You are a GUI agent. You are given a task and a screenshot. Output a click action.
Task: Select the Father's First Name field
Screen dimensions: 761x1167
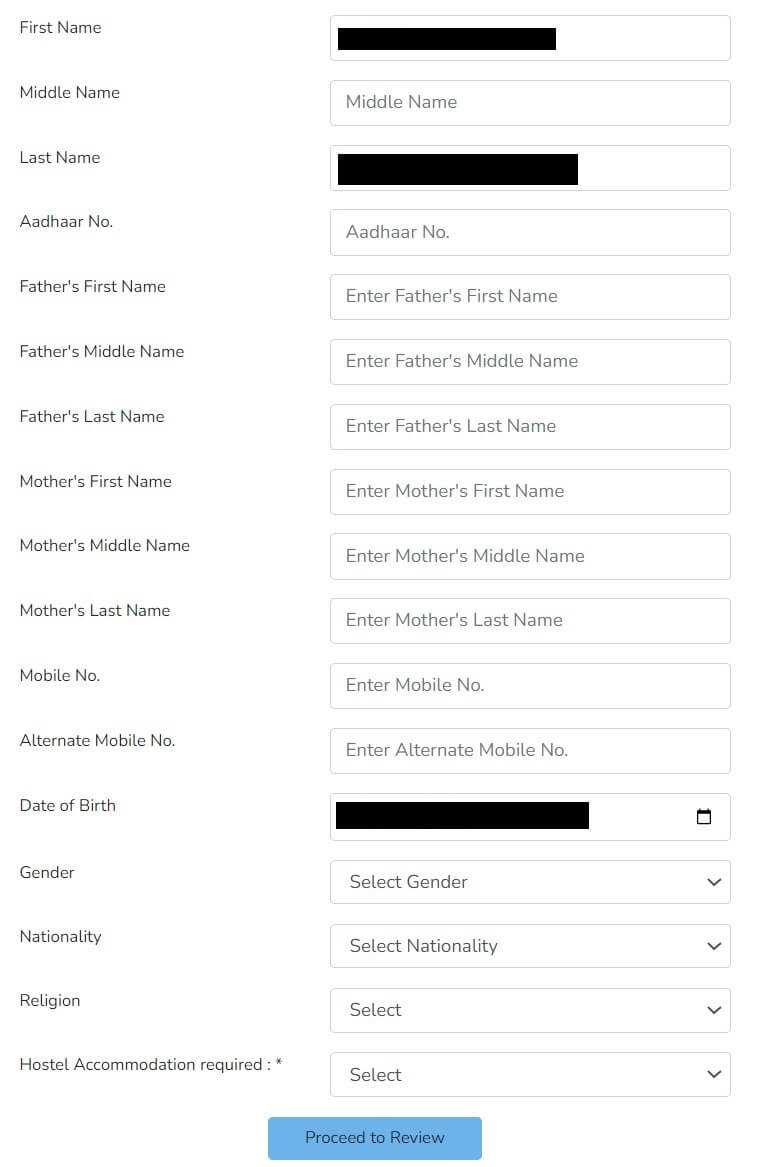pyautogui.click(x=530, y=297)
